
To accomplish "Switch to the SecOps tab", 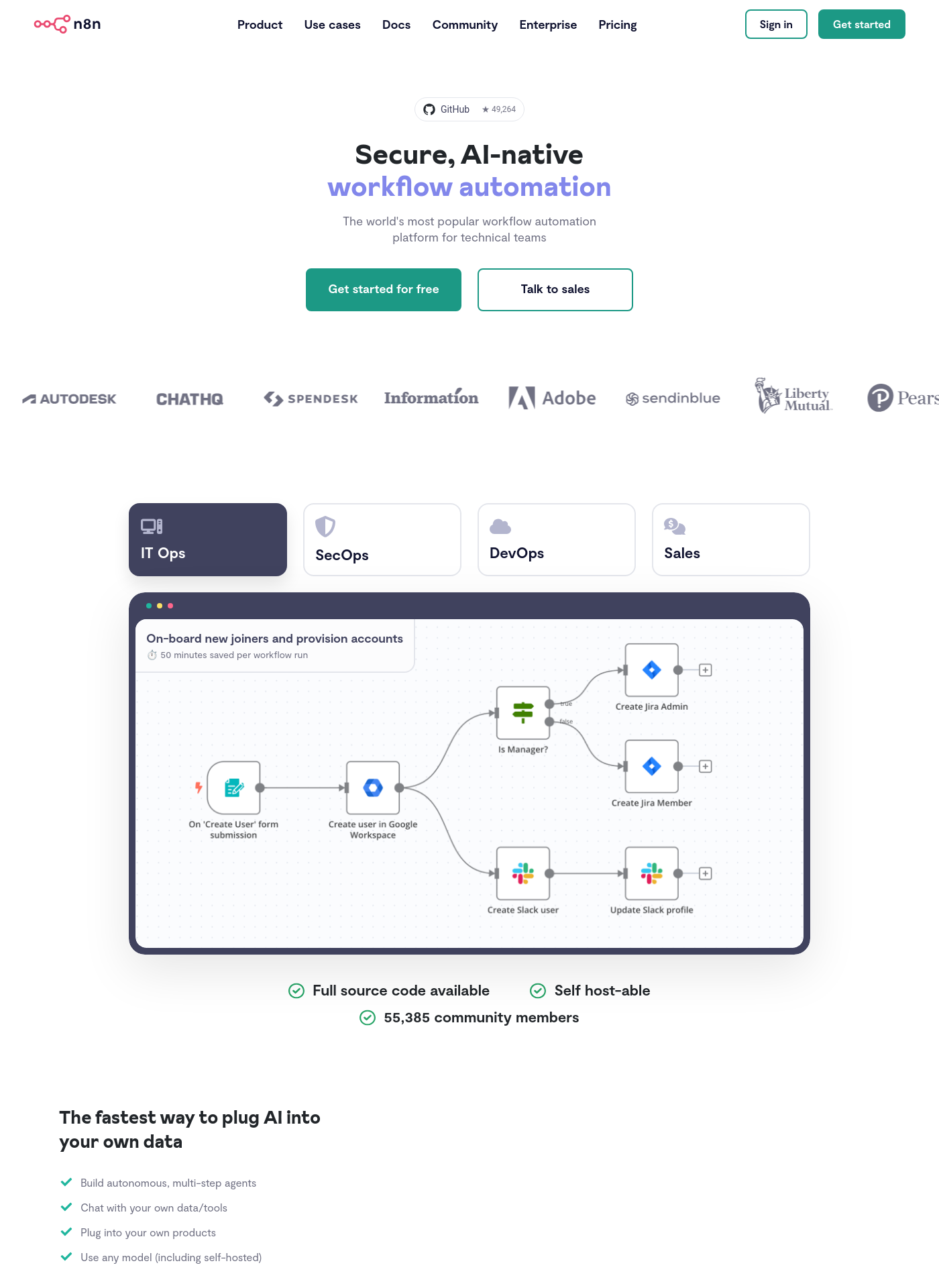I will pyautogui.click(x=382, y=539).
